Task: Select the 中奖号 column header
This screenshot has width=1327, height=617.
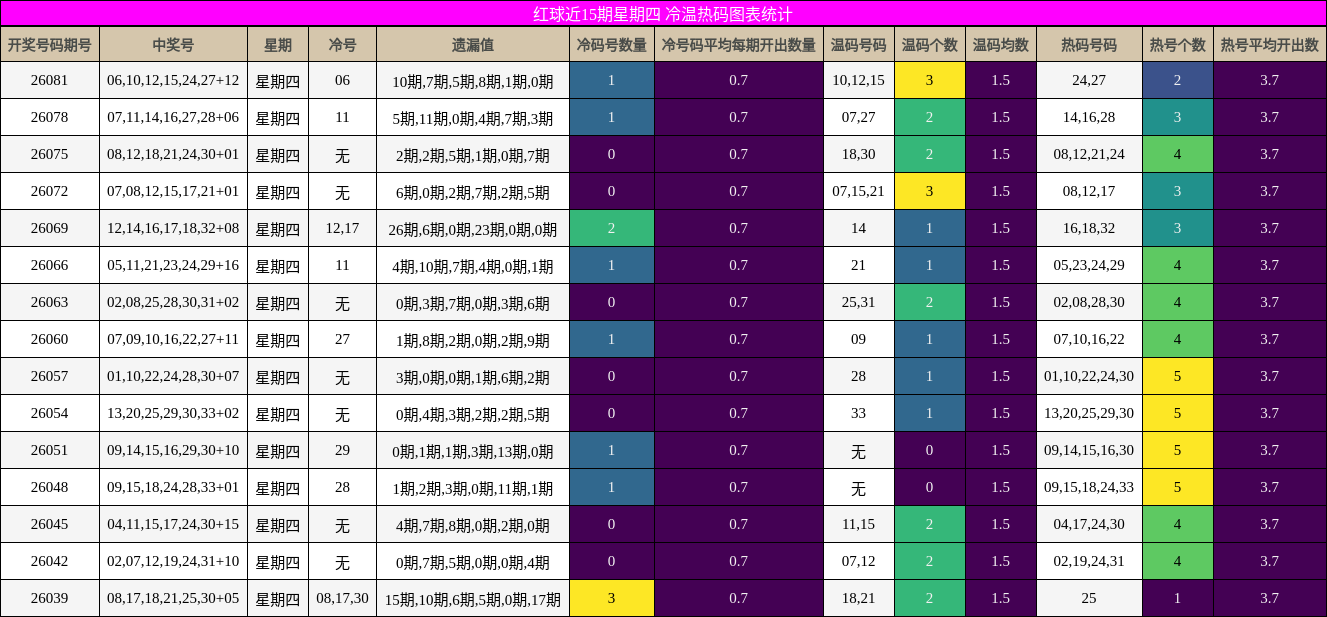Action: point(174,45)
